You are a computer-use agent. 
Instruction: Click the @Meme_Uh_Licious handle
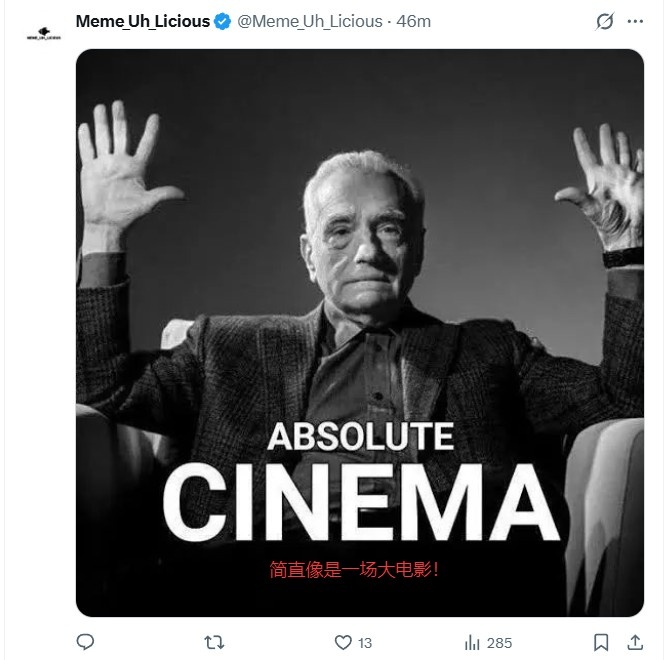click(310, 21)
